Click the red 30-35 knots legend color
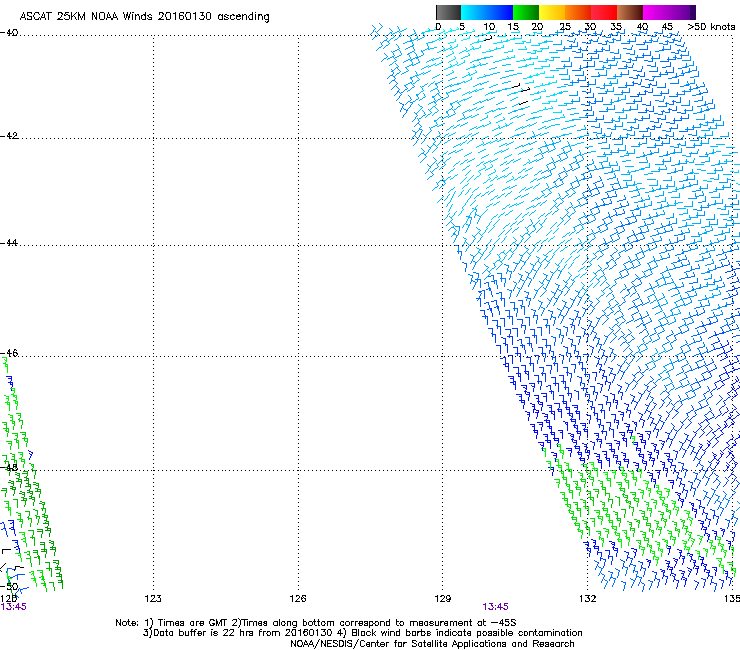The image size is (740, 650). point(604,12)
